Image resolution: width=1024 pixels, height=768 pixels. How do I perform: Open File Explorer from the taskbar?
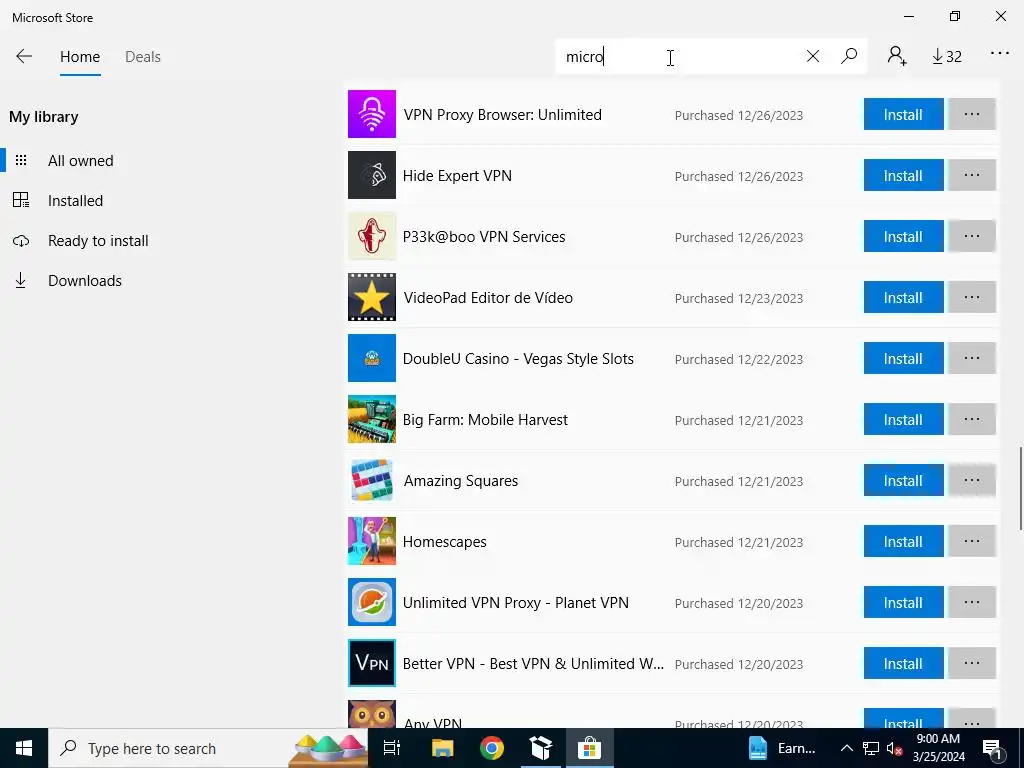[x=442, y=748]
